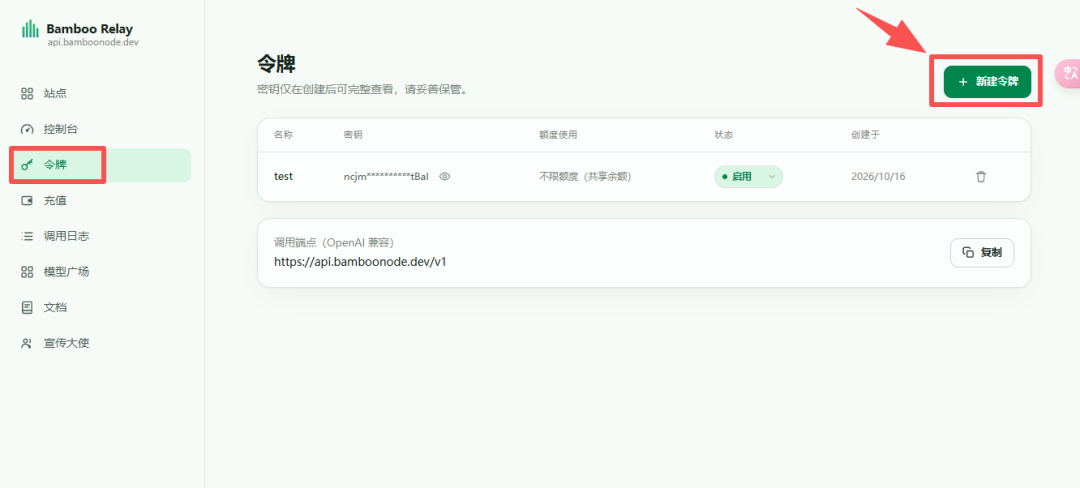Reveal the test key with eye icon
This screenshot has width=1080, height=488.
pyautogui.click(x=445, y=177)
